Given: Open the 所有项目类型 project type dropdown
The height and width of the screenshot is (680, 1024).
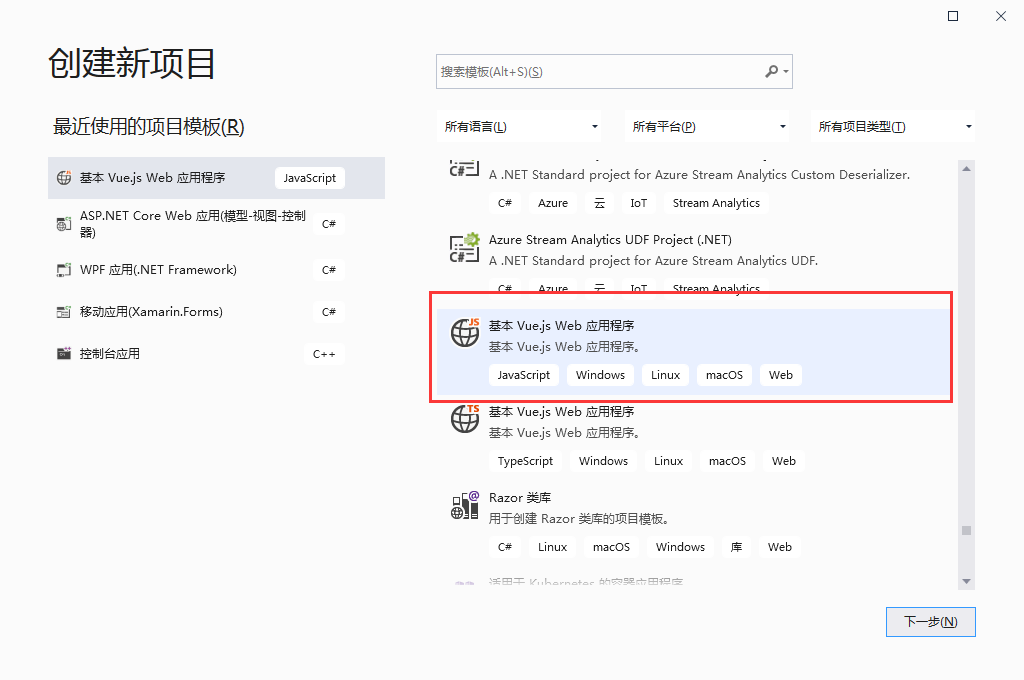Looking at the screenshot, I should (x=893, y=127).
